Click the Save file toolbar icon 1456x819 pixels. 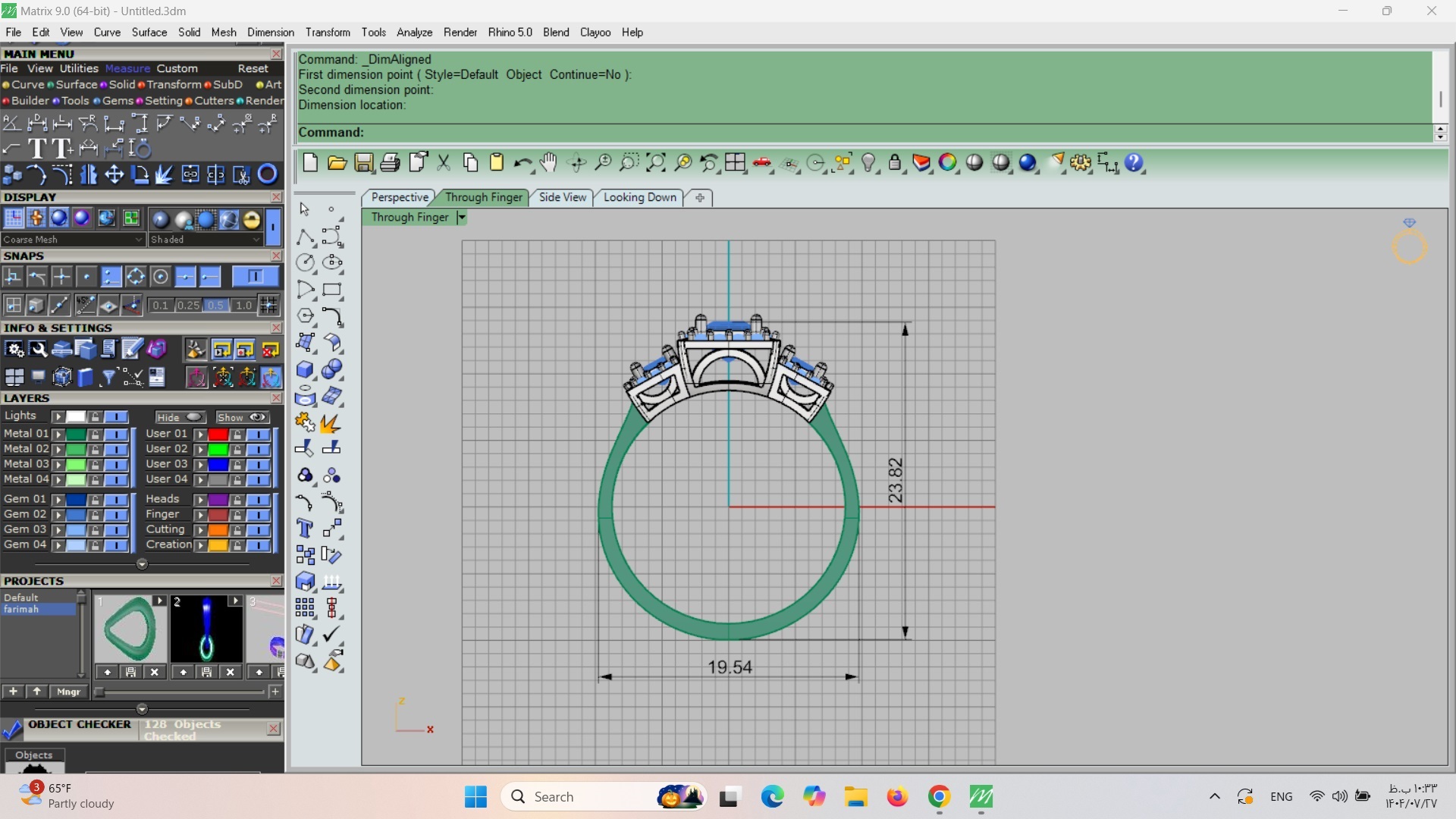(363, 163)
